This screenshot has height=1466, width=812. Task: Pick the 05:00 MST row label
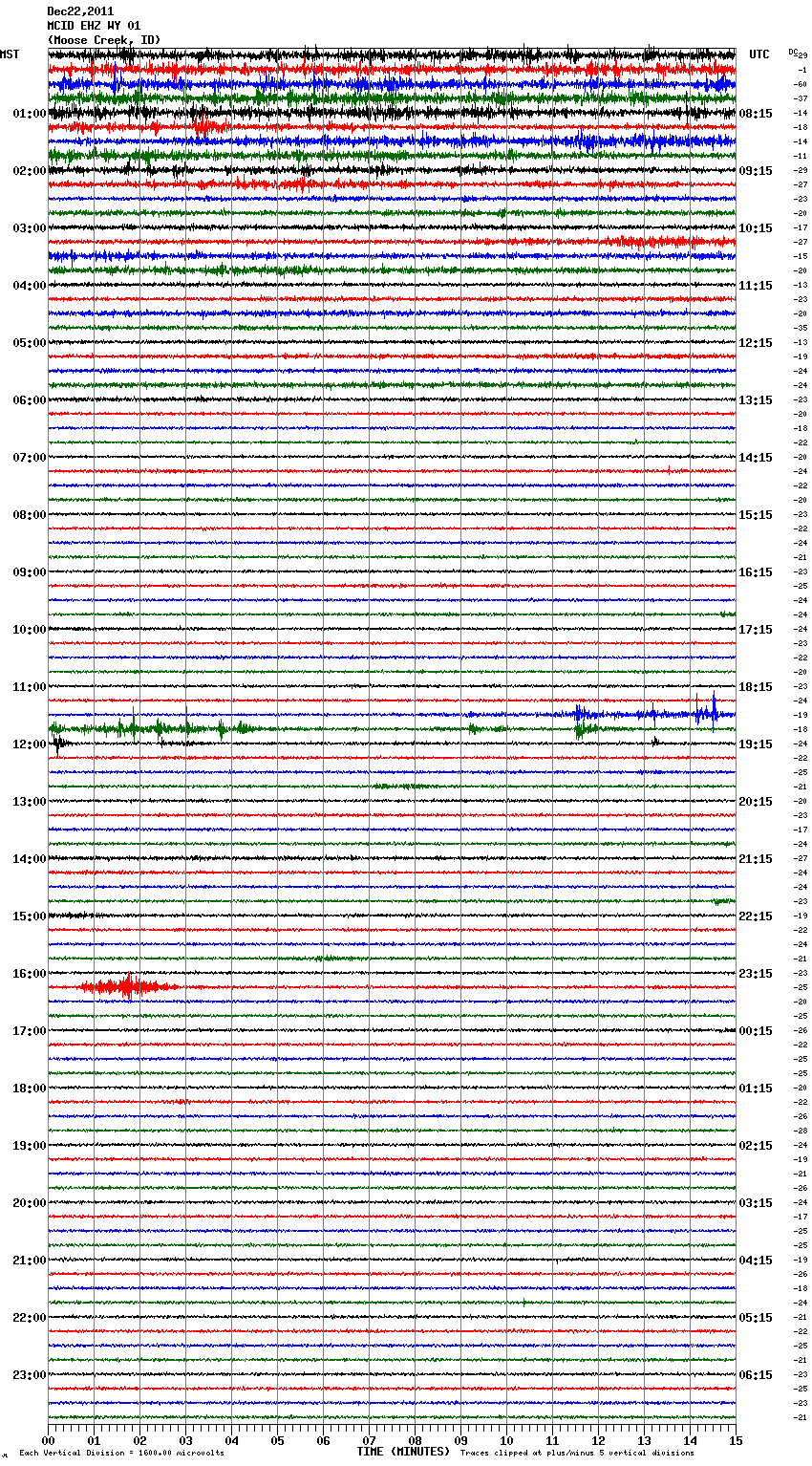pyautogui.click(x=30, y=343)
